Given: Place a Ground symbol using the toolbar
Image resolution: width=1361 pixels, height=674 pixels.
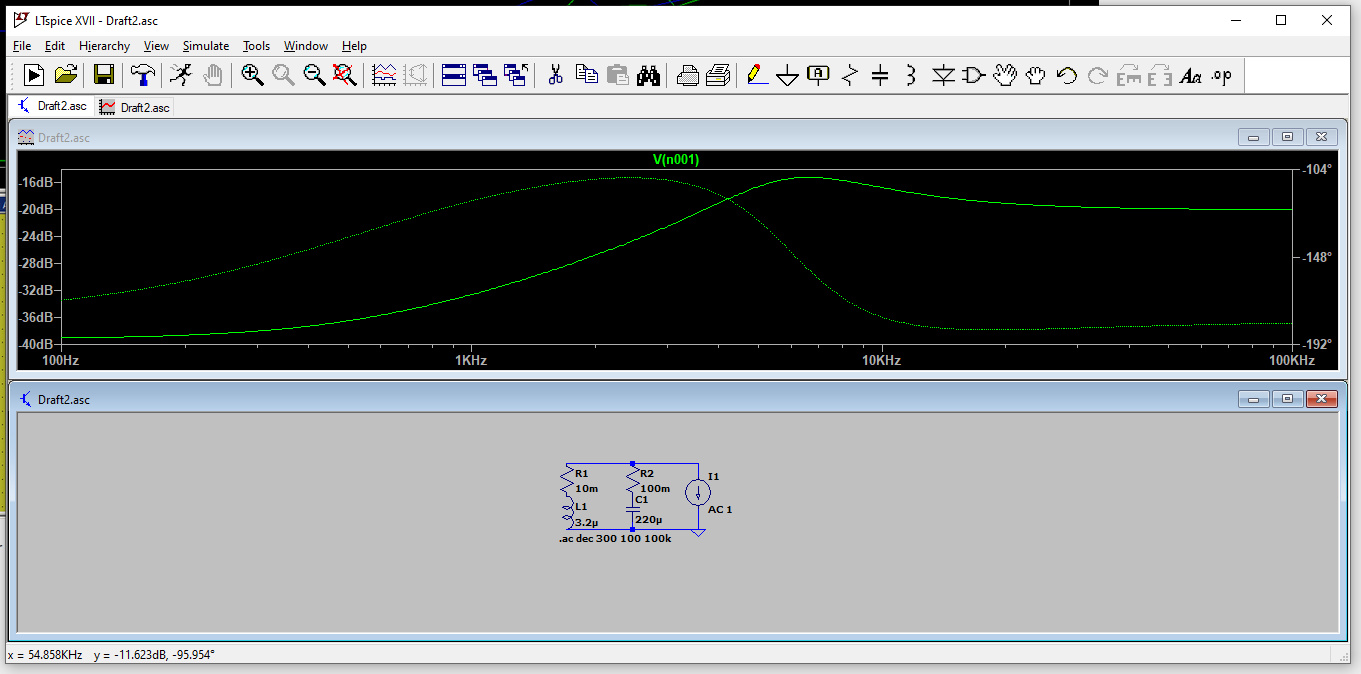Looking at the screenshot, I should (x=788, y=75).
